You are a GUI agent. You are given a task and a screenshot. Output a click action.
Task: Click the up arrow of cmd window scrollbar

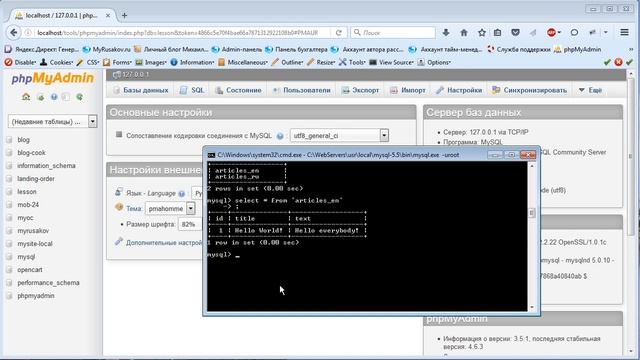531,166
